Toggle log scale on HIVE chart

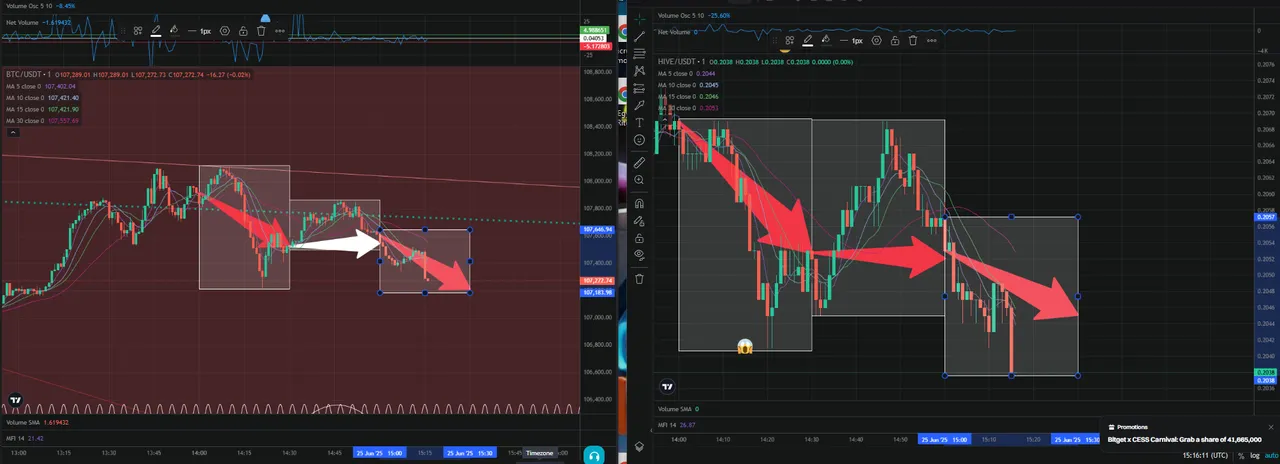click(1255, 456)
